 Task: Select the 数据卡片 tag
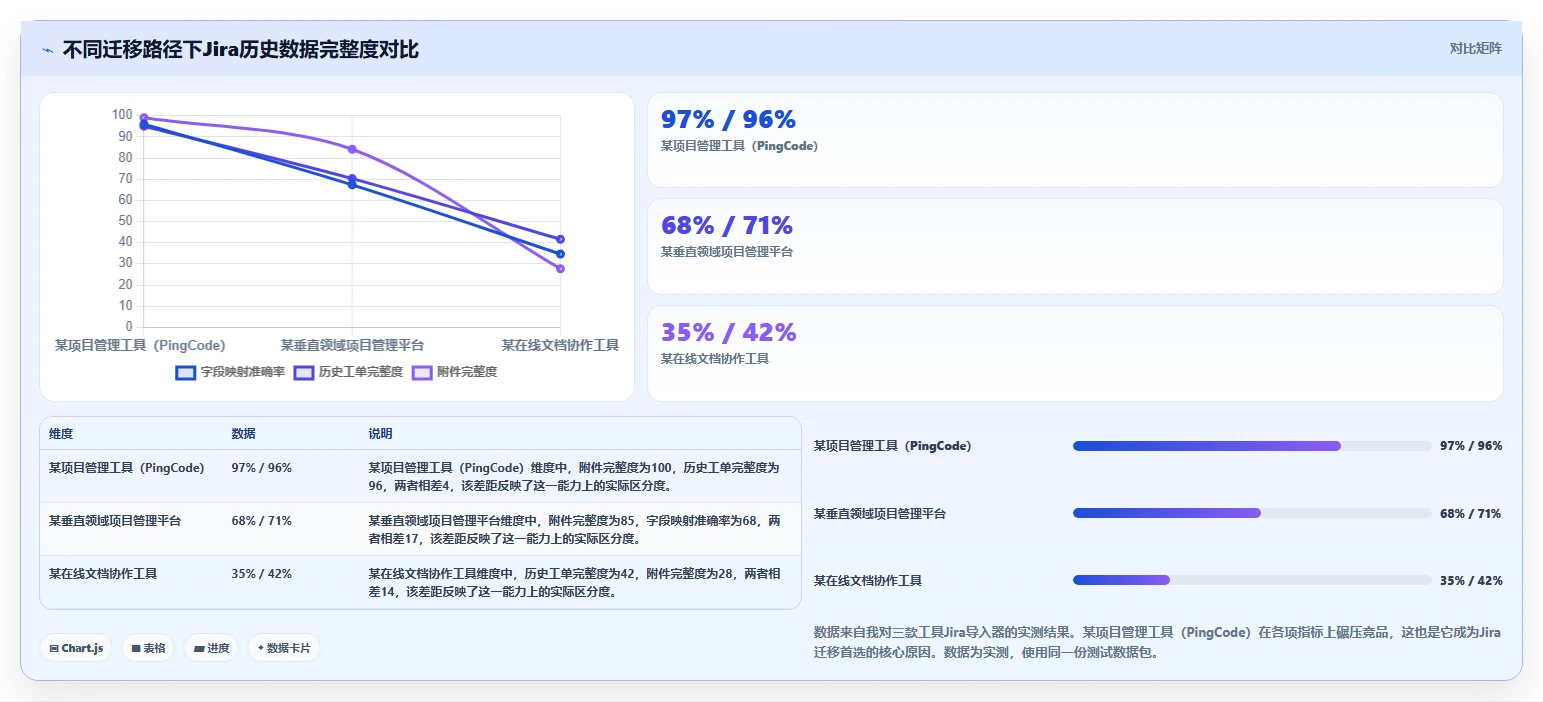click(284, 648)
